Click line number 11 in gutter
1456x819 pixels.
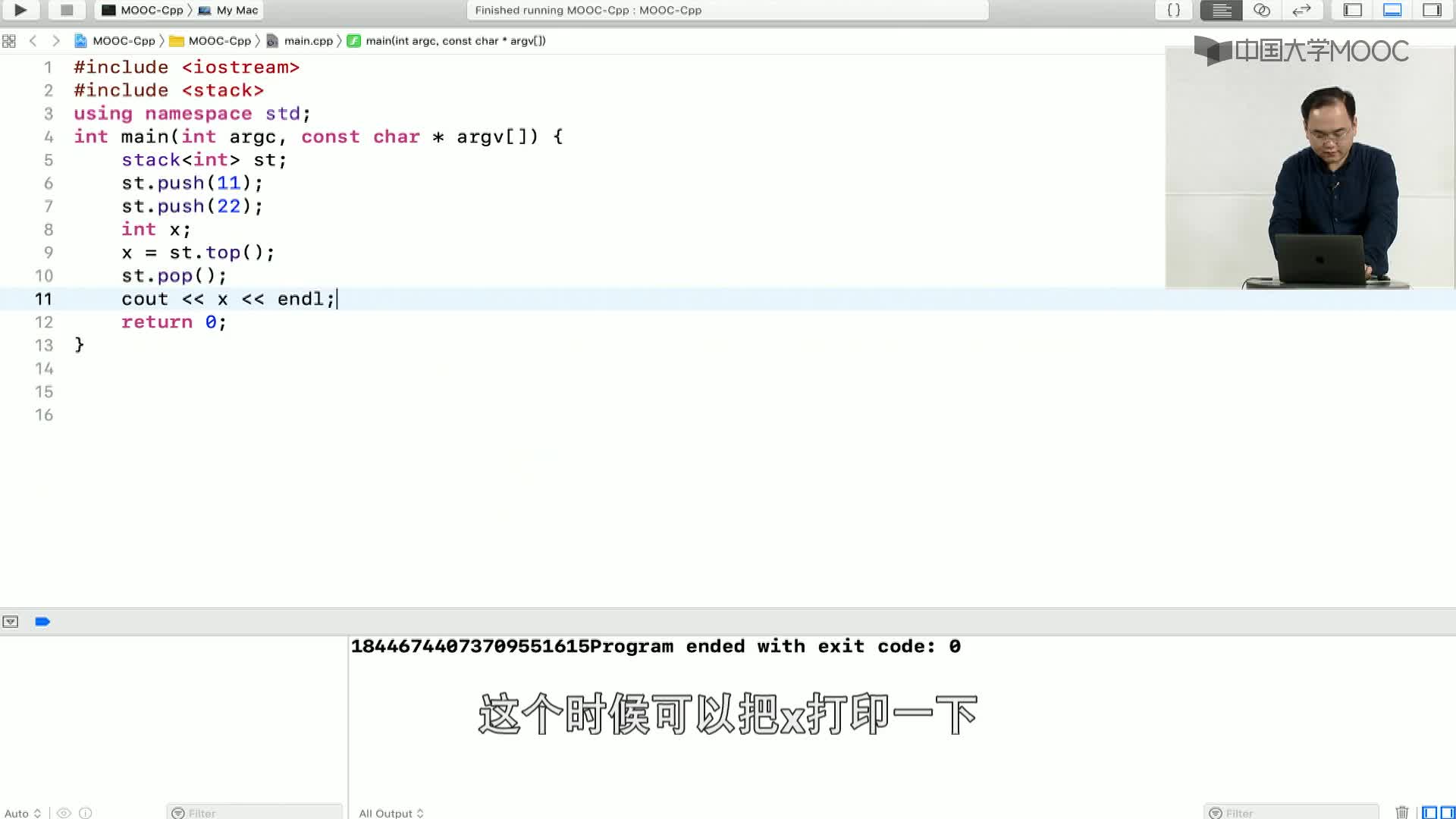click(43, 299)
